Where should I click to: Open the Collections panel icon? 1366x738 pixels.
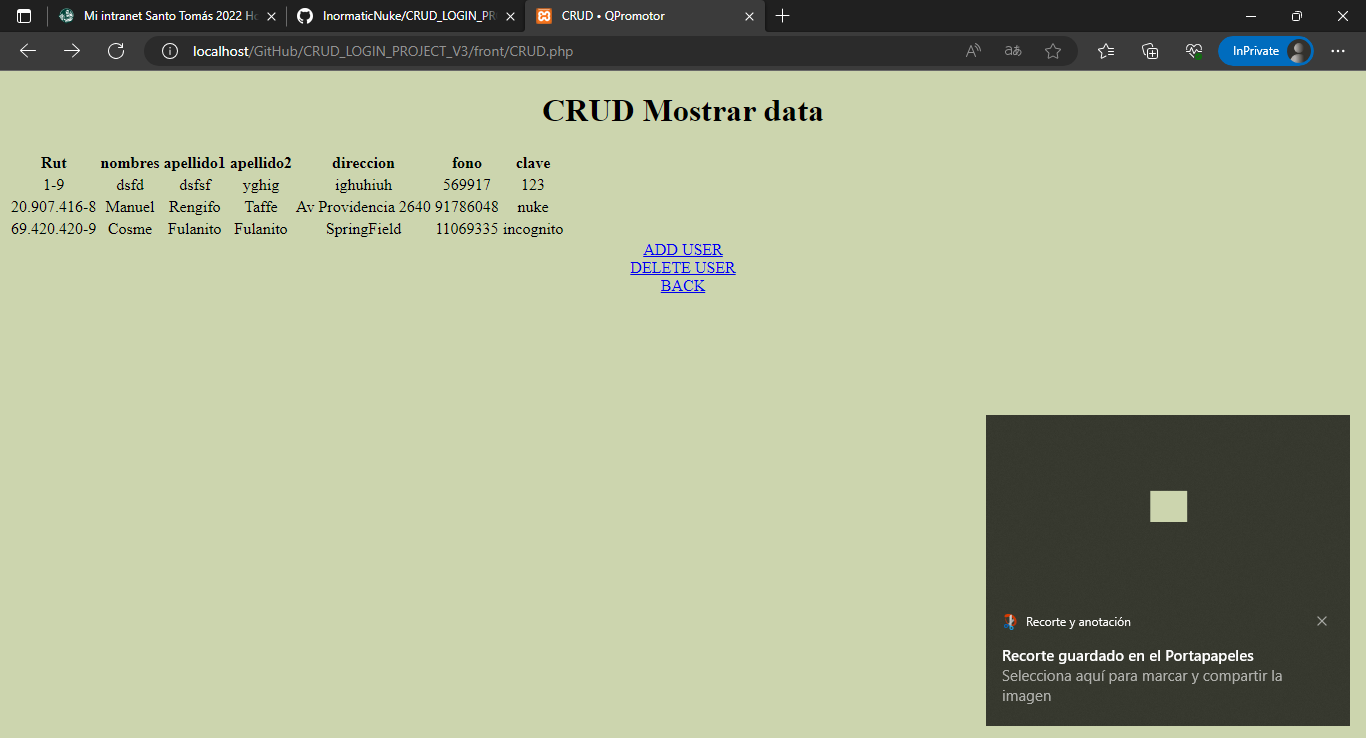click(1150, 51)
